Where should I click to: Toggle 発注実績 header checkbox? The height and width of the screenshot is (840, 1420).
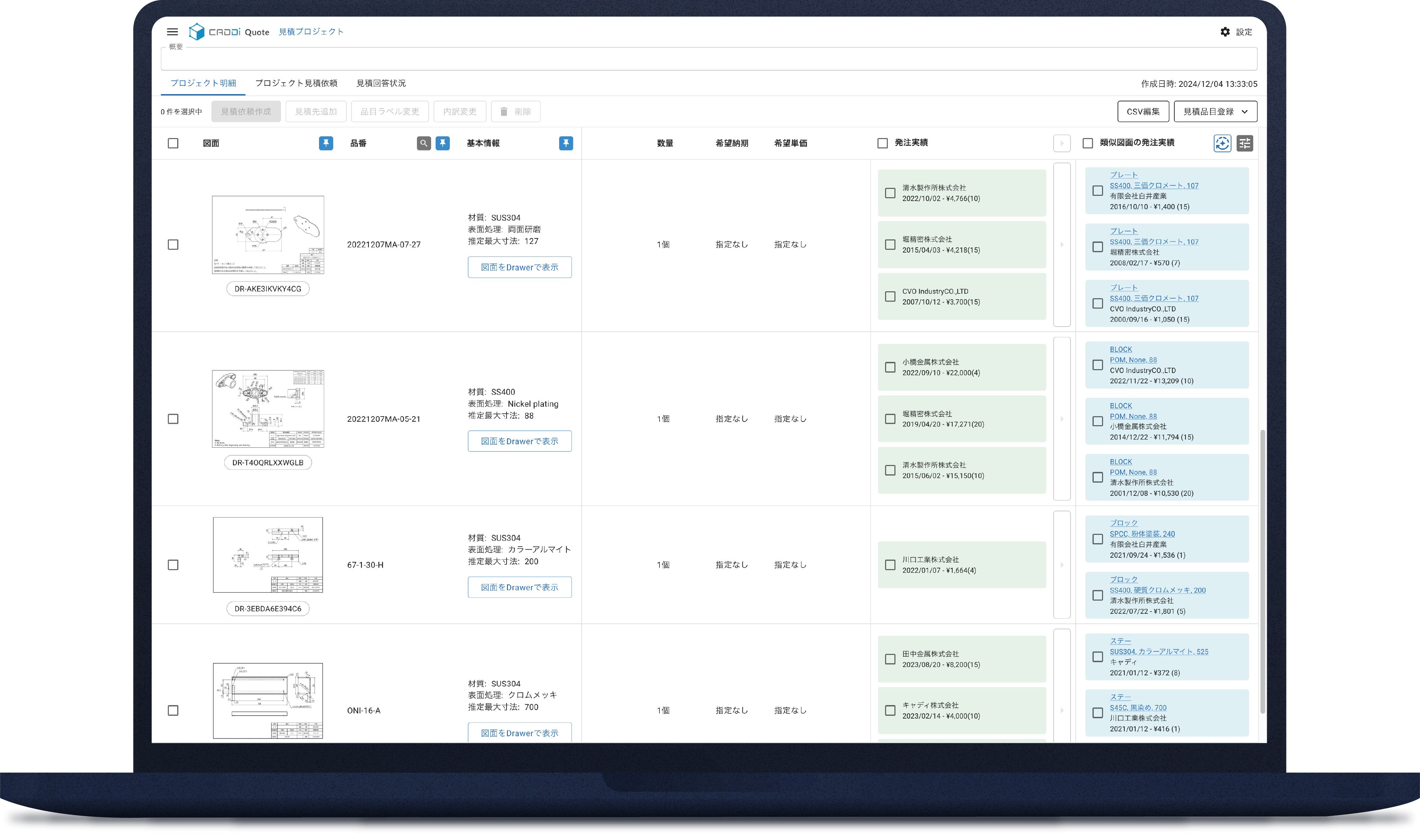tap(882, 143)
